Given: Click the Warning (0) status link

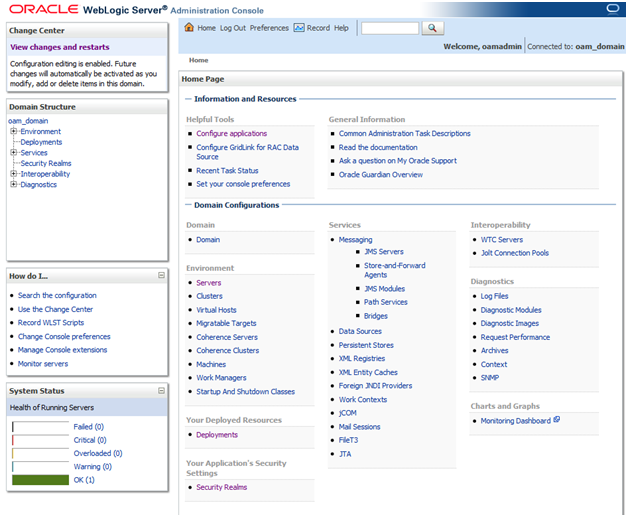Looking at the screenshot, I should point(93,467).
